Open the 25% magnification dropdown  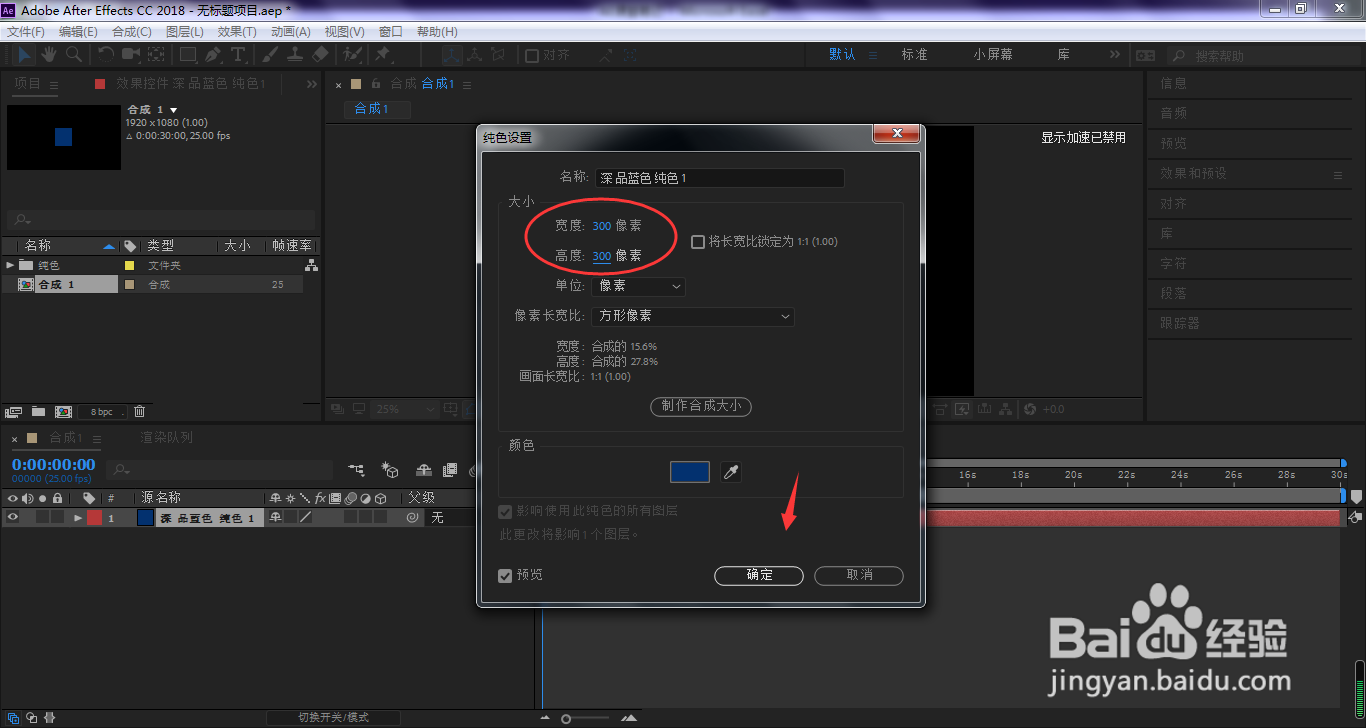click(404, 409)
